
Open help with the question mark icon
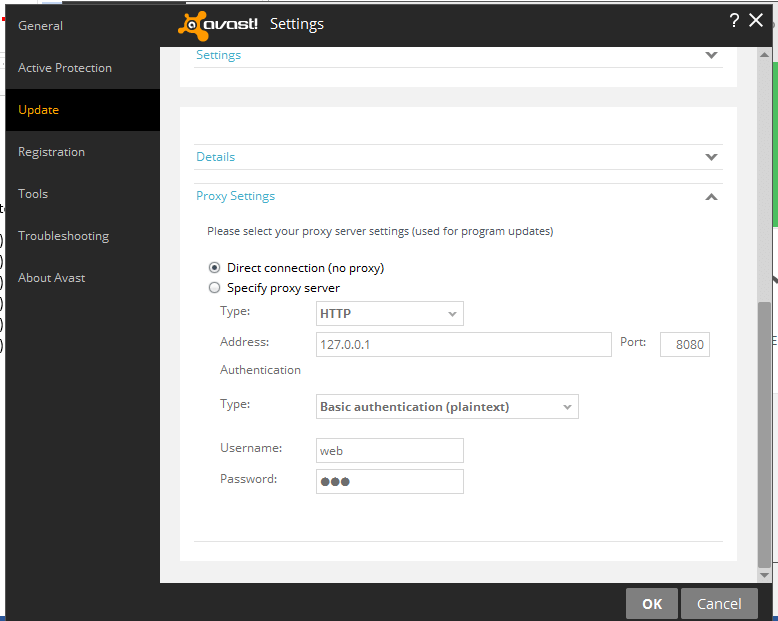click(x=734, y=20)
